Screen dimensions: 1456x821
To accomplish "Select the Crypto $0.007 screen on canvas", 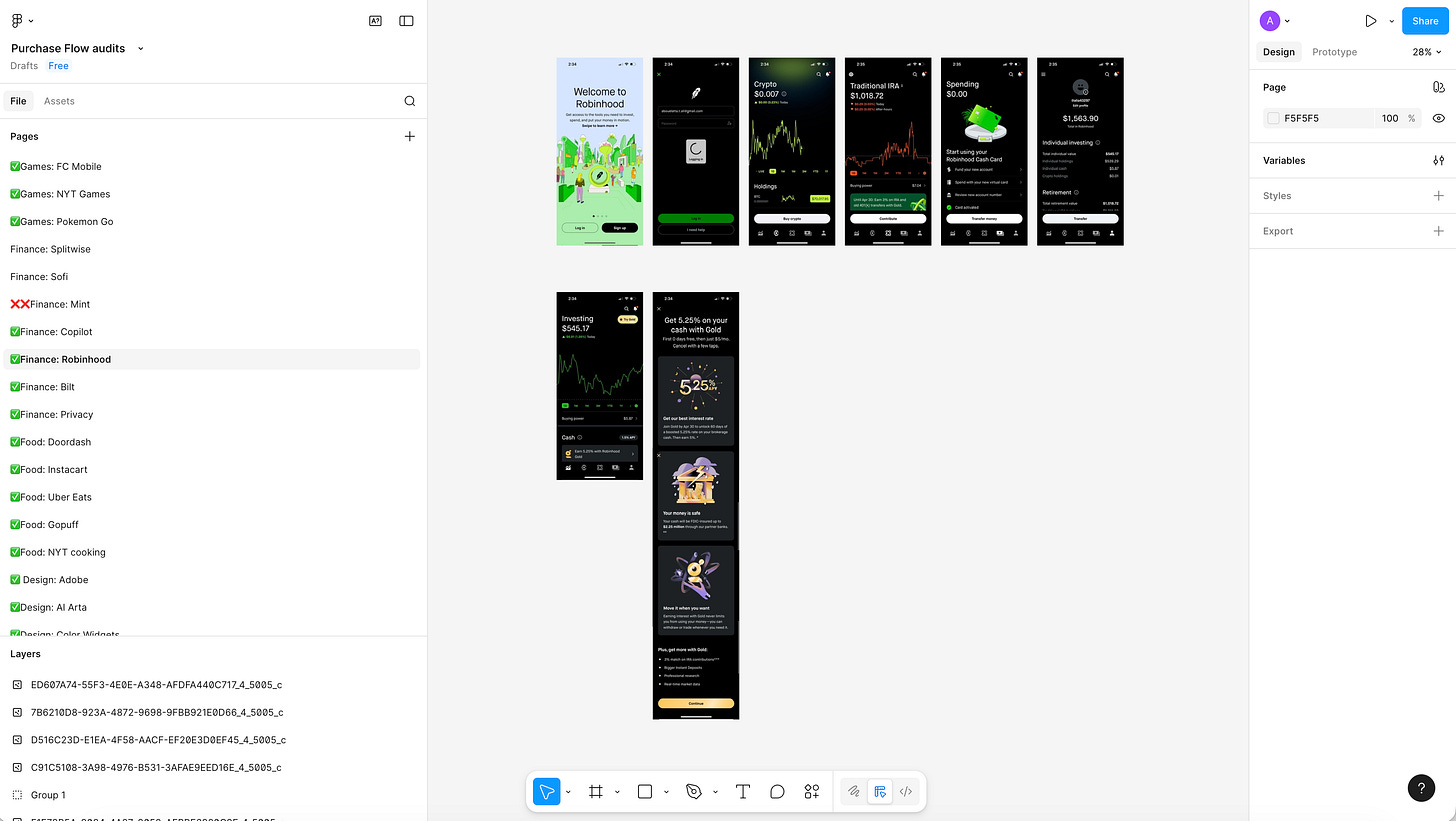I will (x=792, y=151).
